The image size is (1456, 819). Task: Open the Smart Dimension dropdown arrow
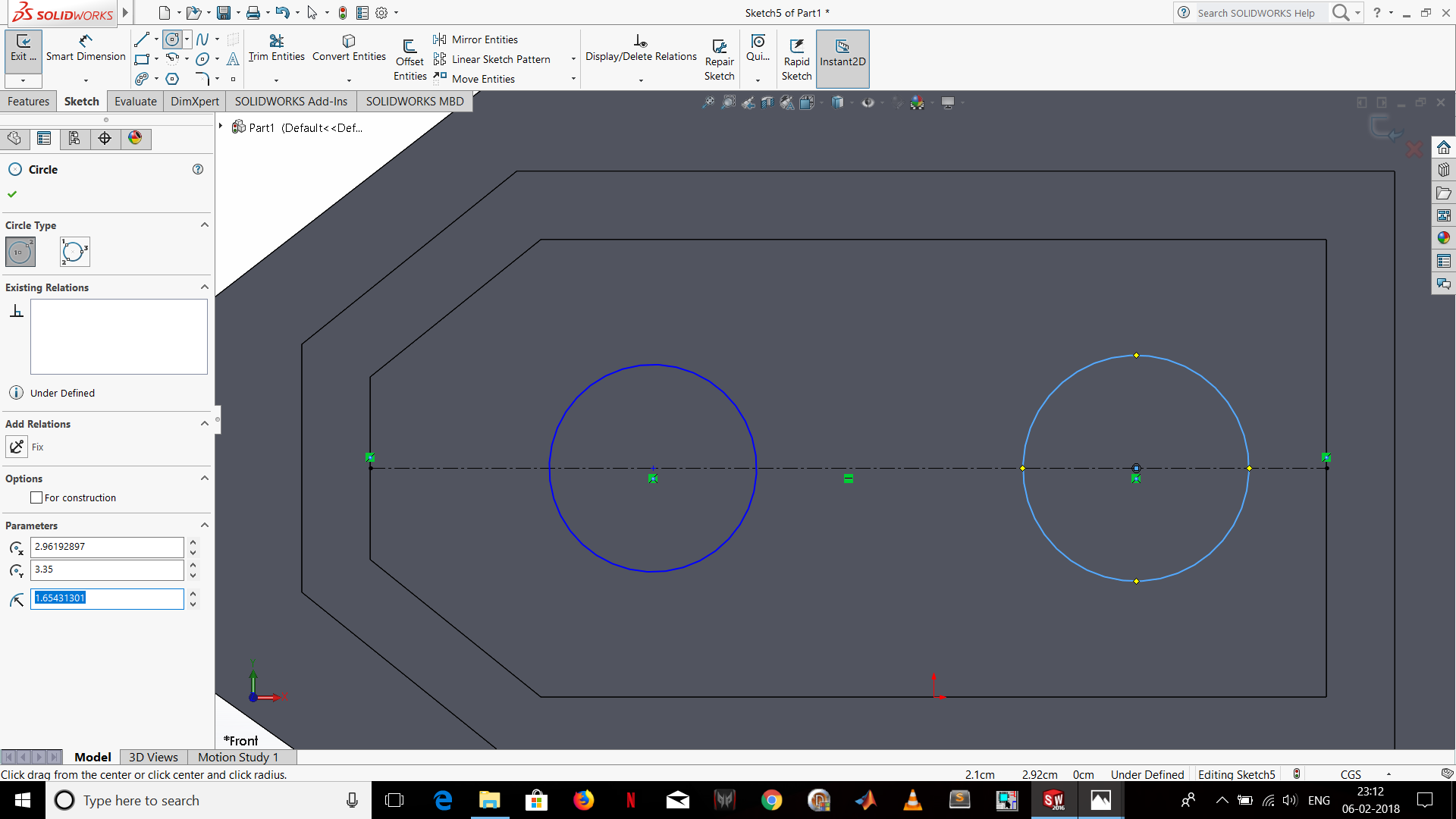(86, 80)
